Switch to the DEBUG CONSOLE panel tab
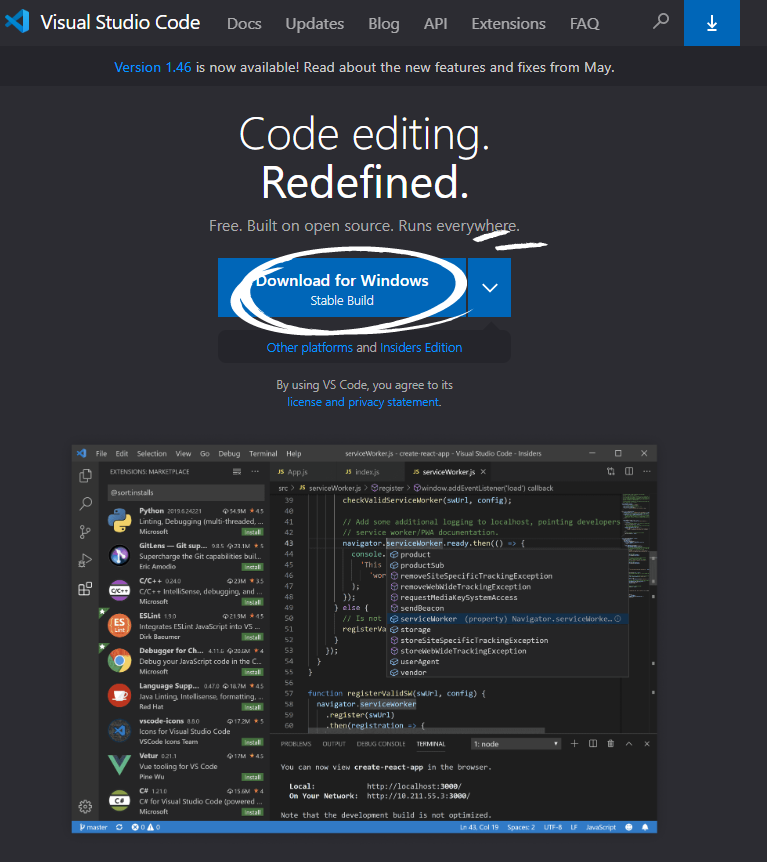Screen dimensions: 767x862 tap(380, 744)
